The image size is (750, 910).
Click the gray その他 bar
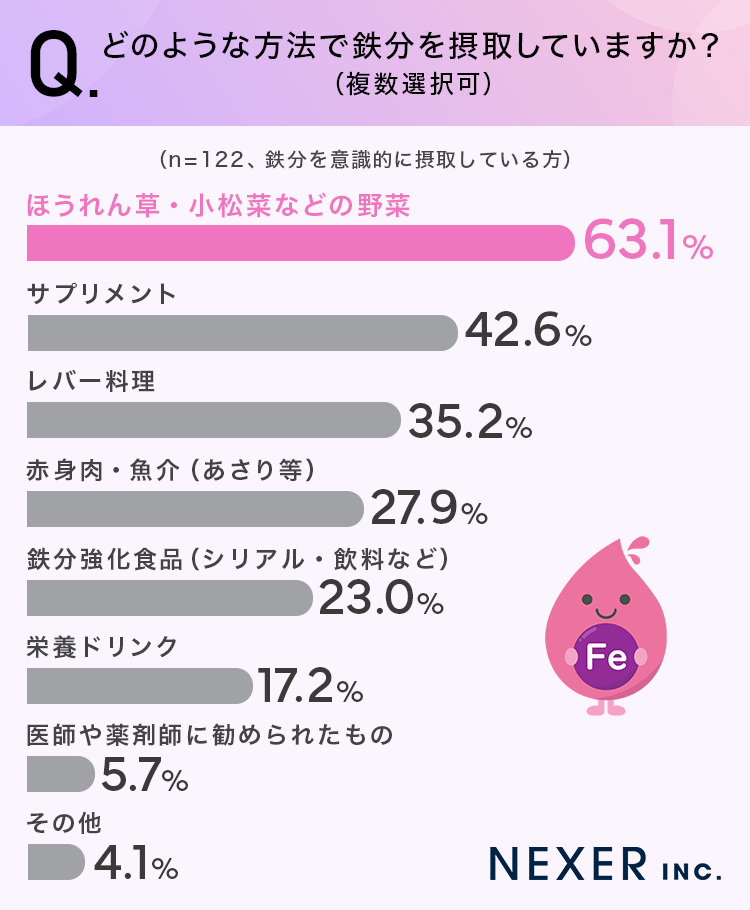coord(56,861)
